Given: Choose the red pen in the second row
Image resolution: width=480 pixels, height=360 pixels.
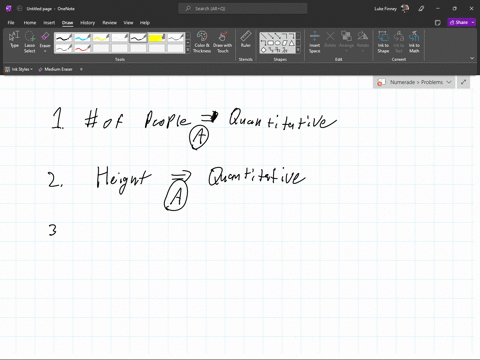Looking at the screenshot, I should 82,48.
